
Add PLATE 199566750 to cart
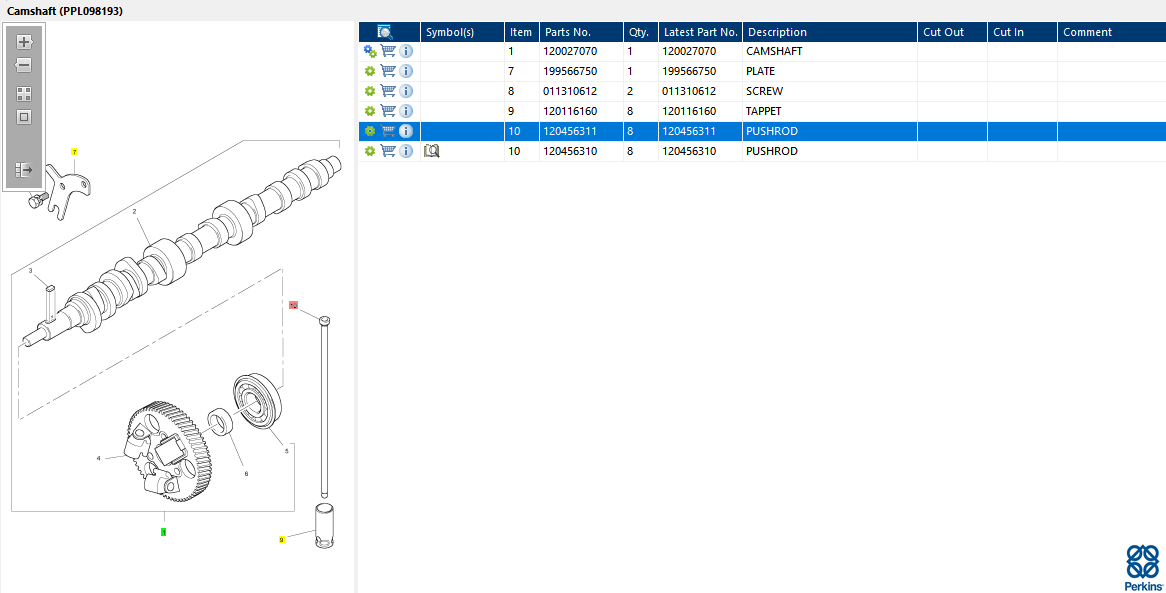point(388,71)
